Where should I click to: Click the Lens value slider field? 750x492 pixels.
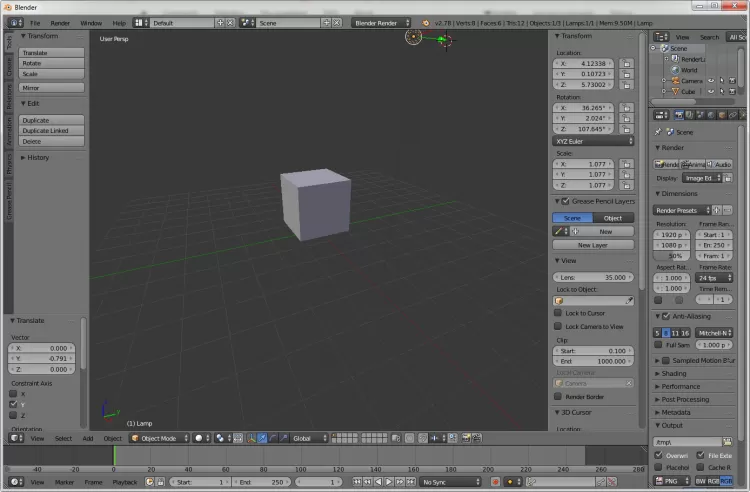pyautogui.click(x=594, y=277)
